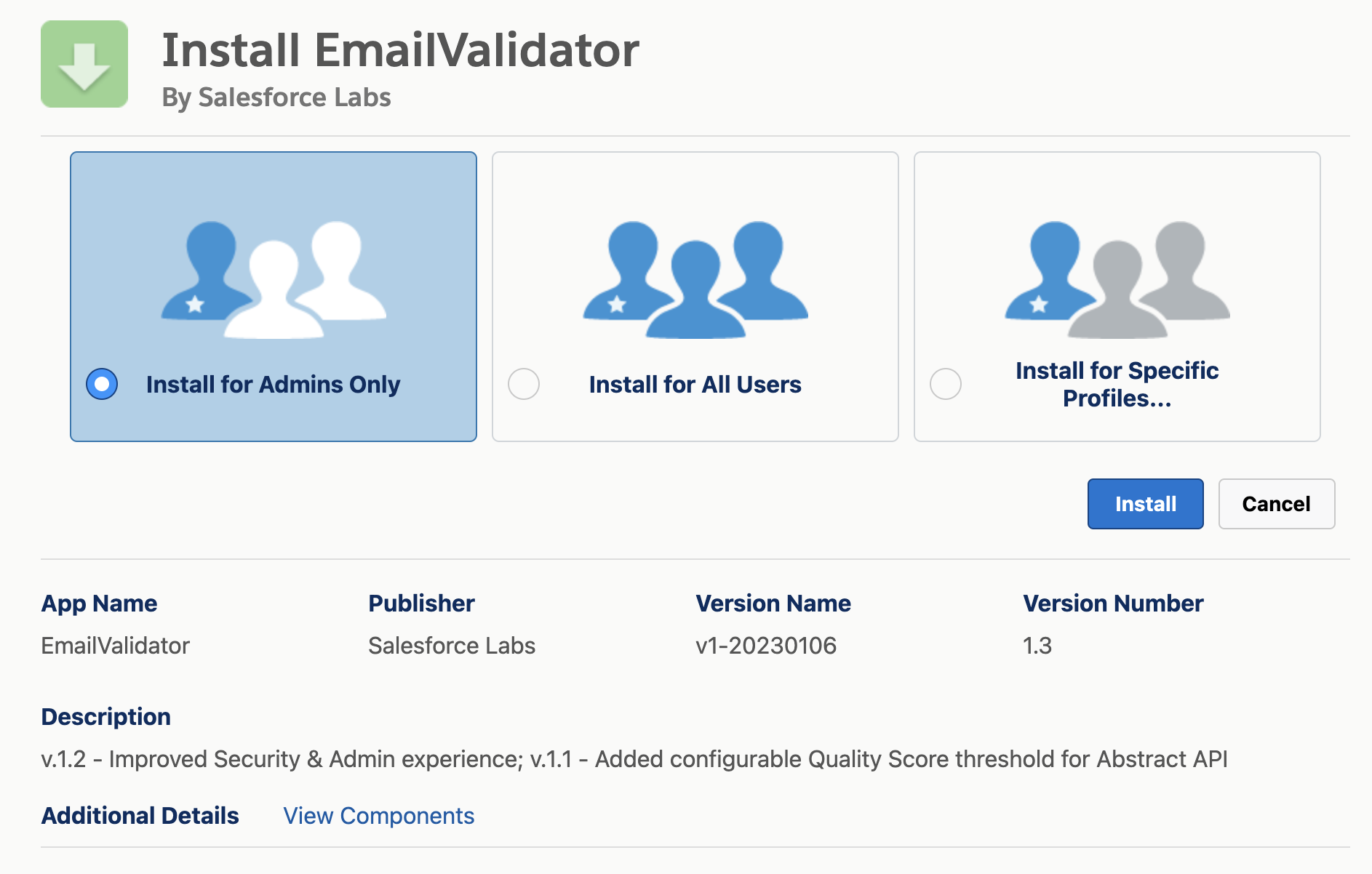Viewport: 1372px width, 874px height.
Task: Select the Install for All Users radio button
Action: coord(524,384)
